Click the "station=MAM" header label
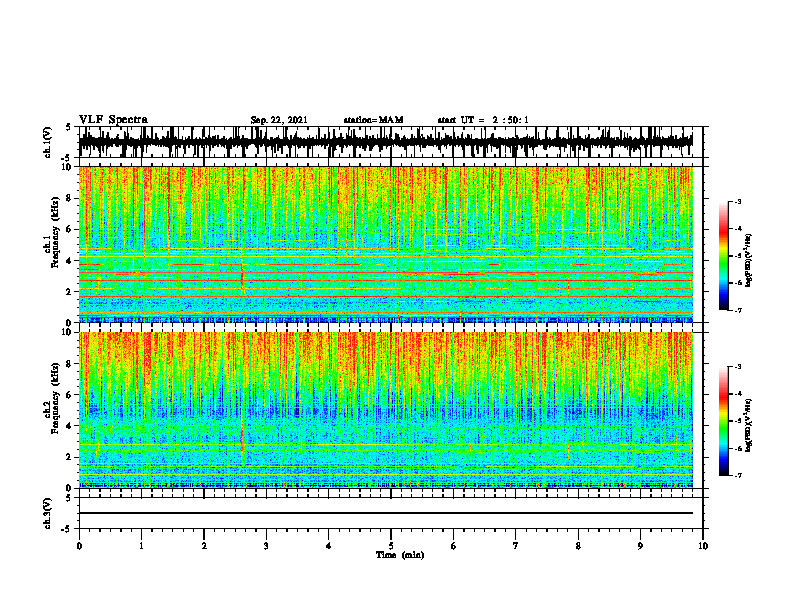The width and height of the screenshot is (792, 612). point(373,120)
